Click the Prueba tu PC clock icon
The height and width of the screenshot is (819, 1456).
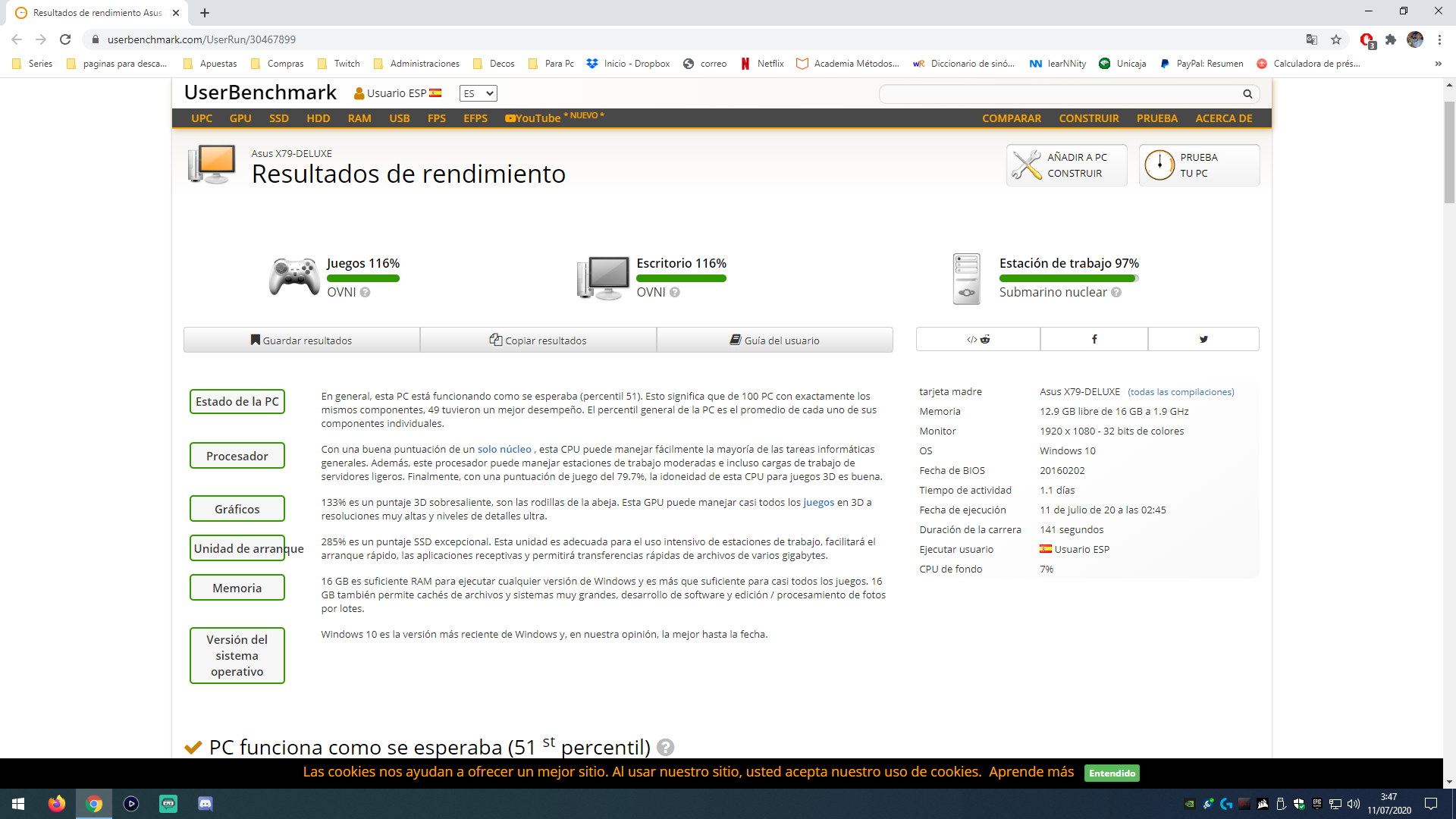click(x=1159, y=165)
